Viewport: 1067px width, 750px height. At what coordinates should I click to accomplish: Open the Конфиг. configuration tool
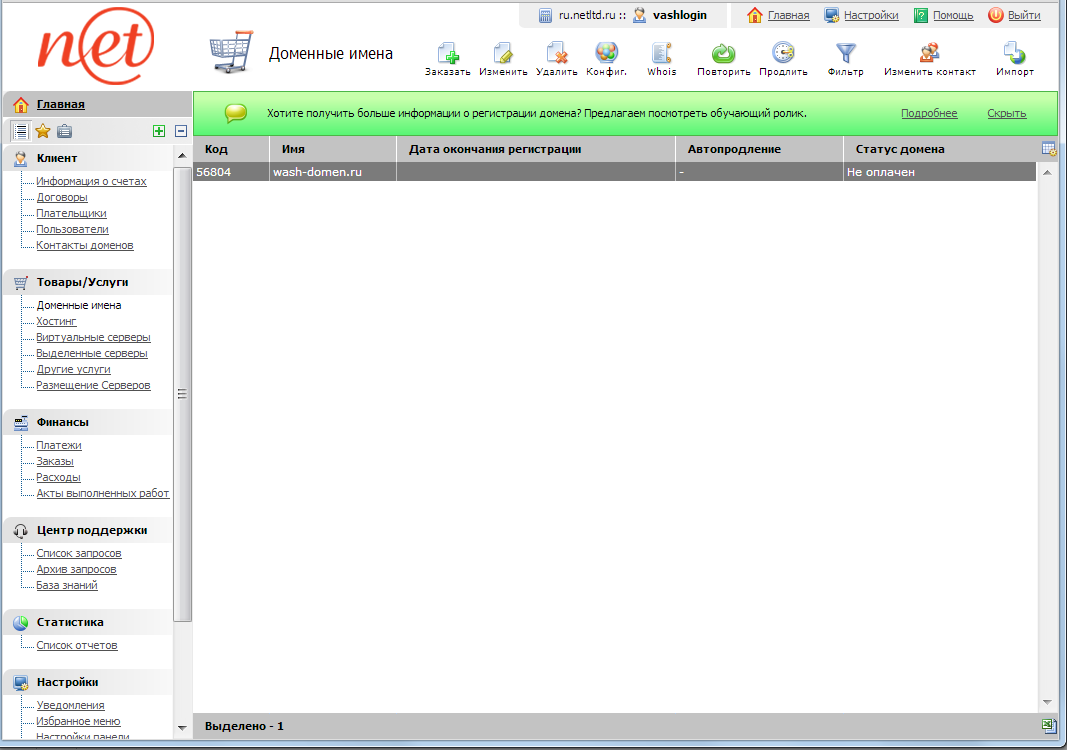[606, 54]
